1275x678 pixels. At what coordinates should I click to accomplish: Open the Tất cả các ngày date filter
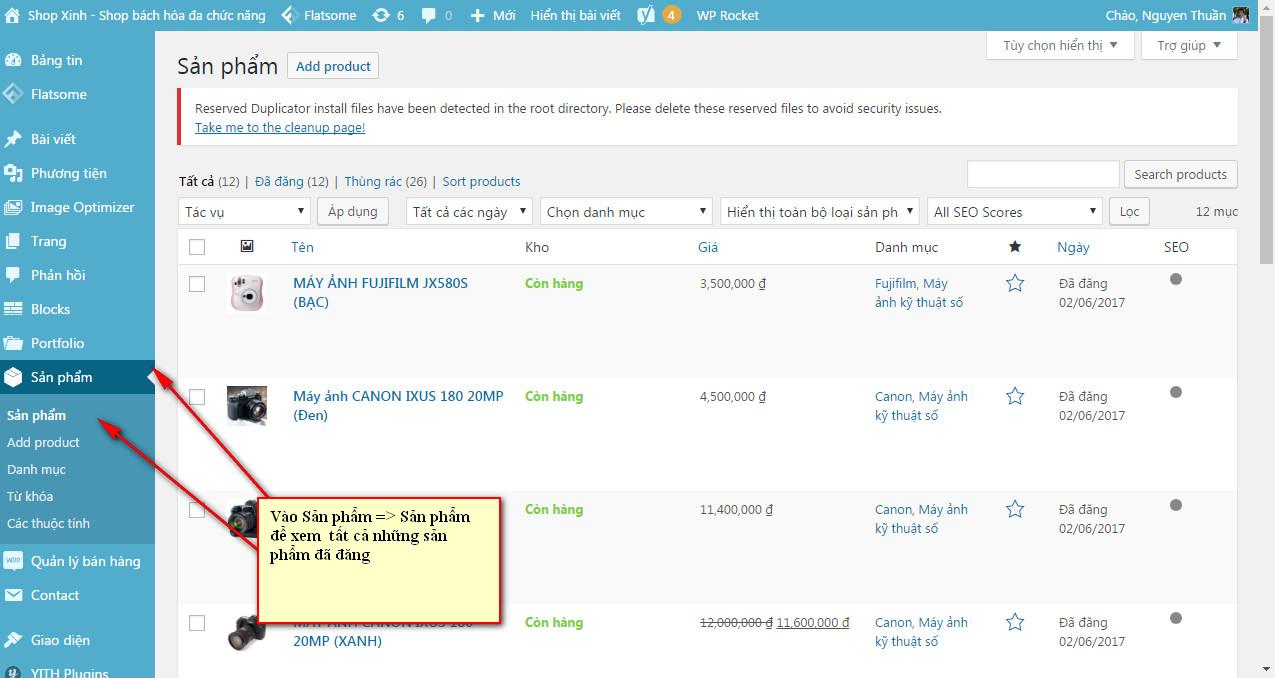point(470,212)
